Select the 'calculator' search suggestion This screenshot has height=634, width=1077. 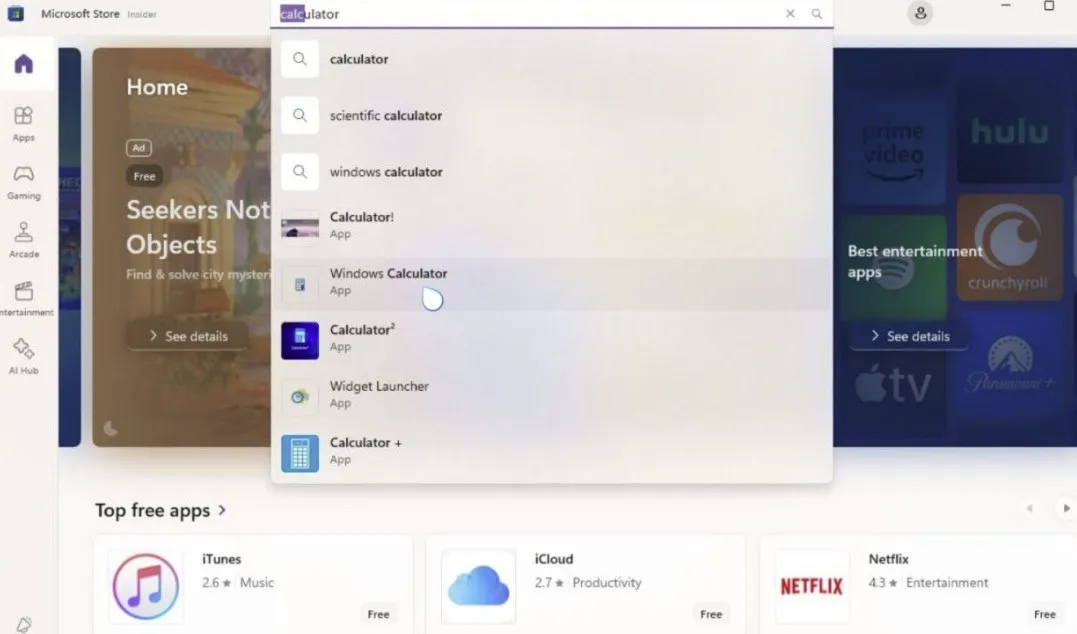point(552,59)
